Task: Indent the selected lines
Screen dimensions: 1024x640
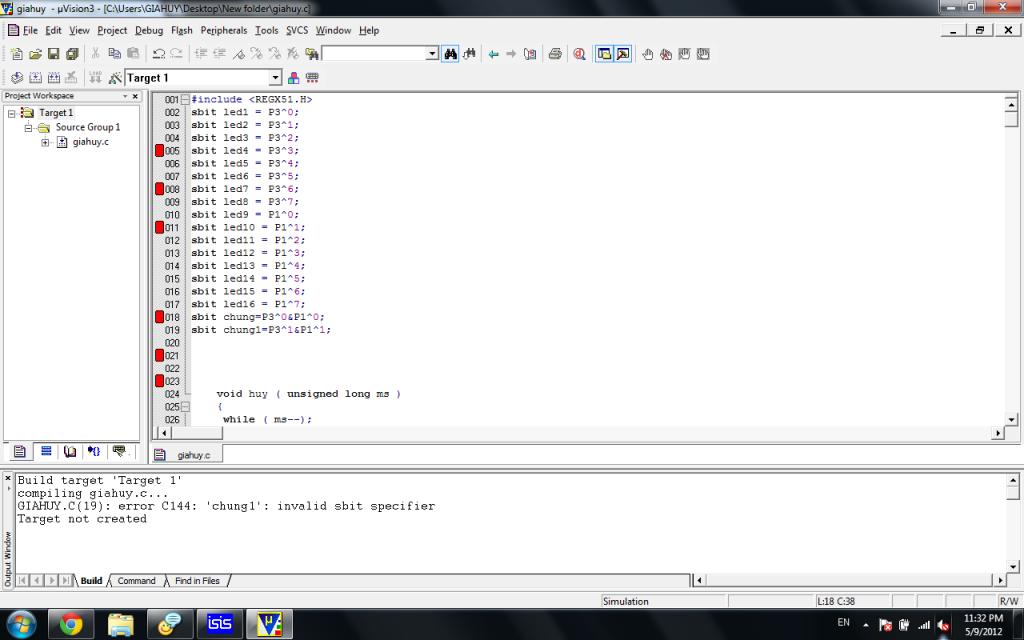Action: [x=201, y=54]
